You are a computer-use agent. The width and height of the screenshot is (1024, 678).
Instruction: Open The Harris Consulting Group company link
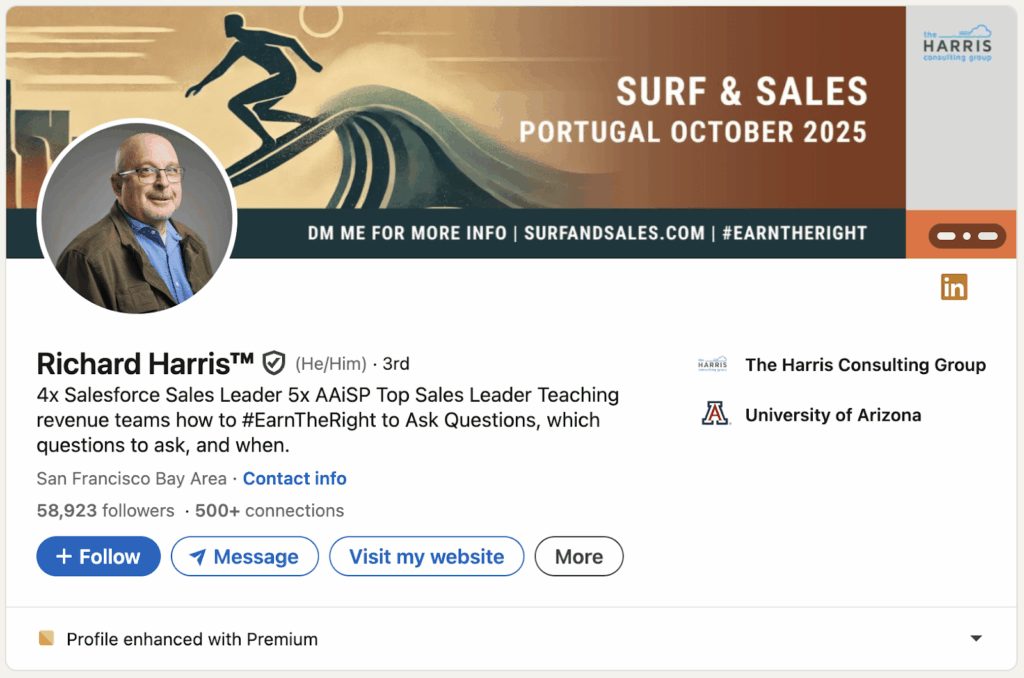coord(865,365)
